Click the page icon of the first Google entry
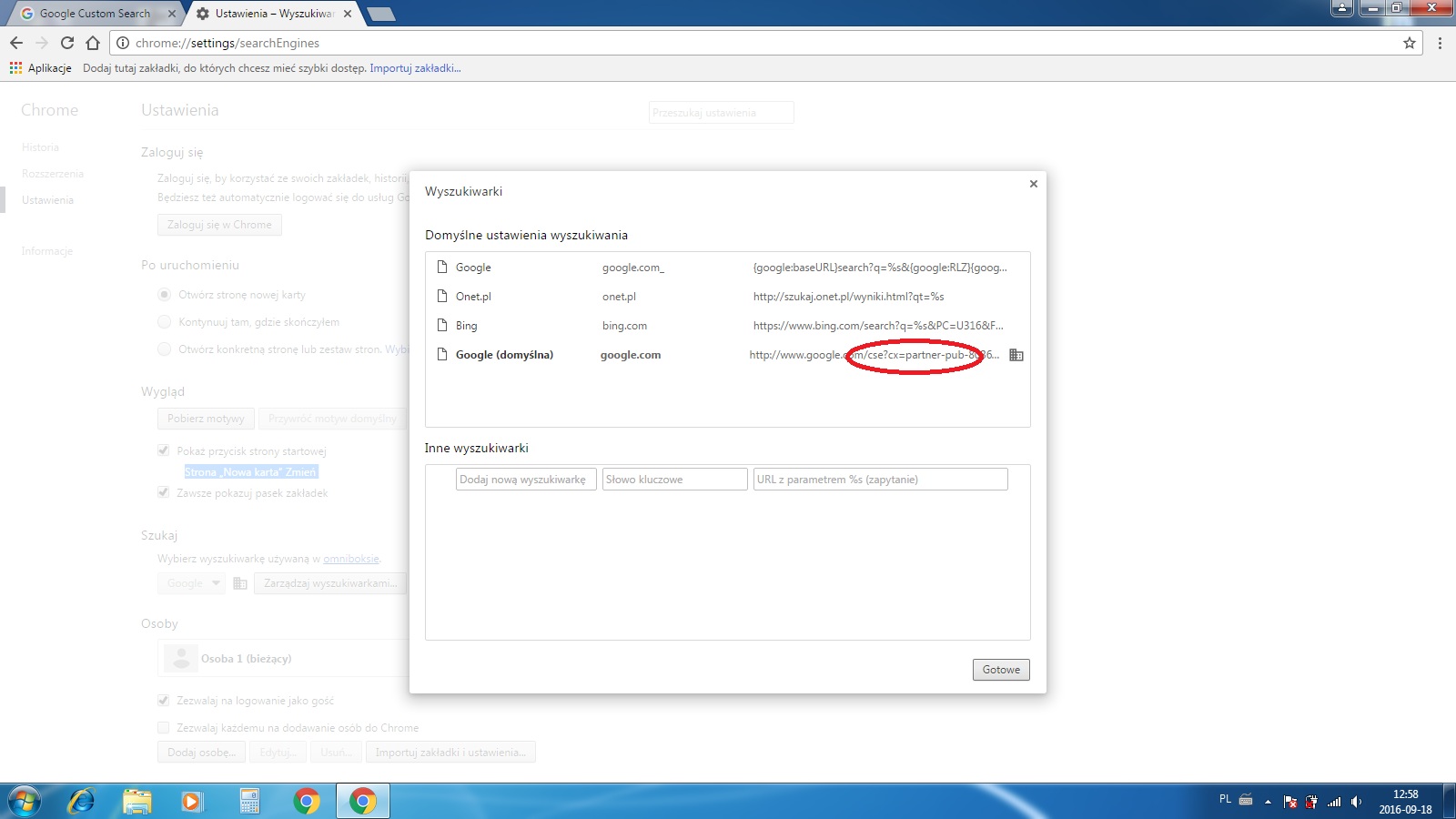This screenshot has width=1456, height=819. point(442,268)
